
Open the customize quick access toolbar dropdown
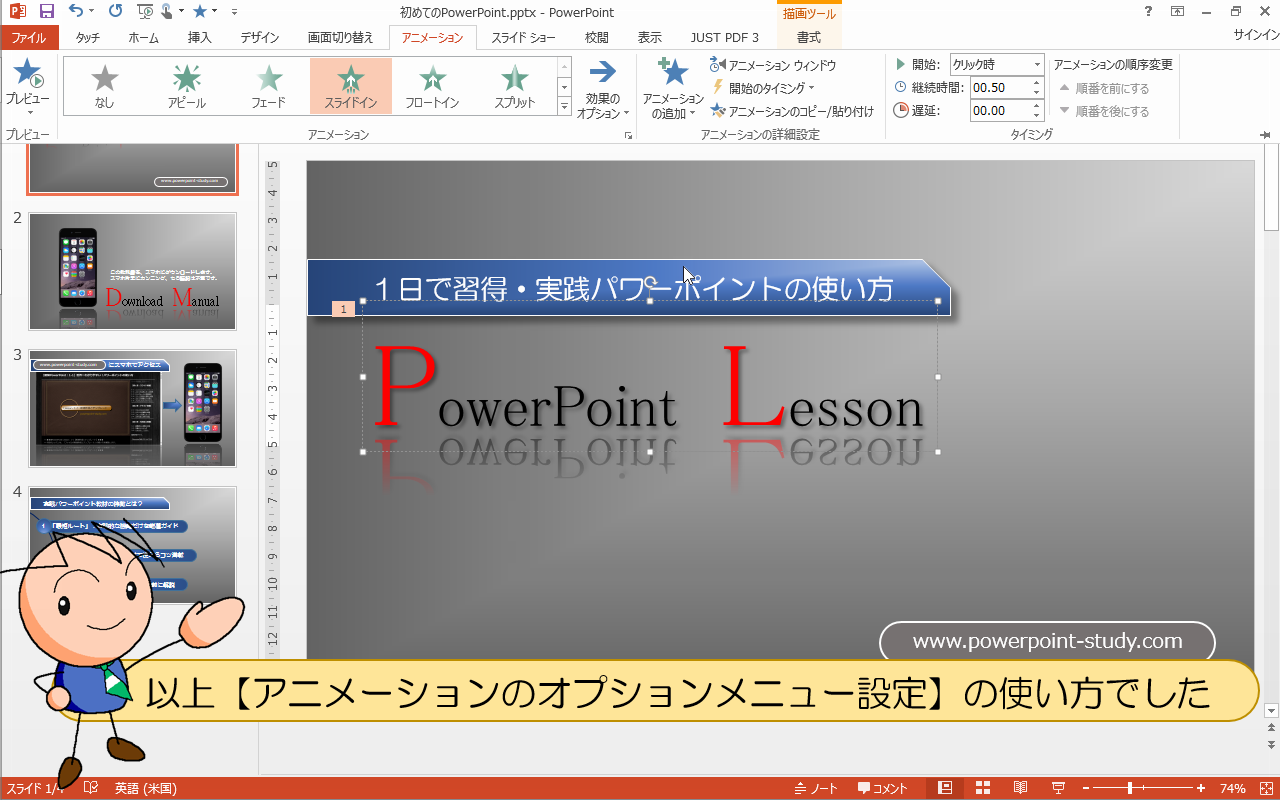click(234, 12)
